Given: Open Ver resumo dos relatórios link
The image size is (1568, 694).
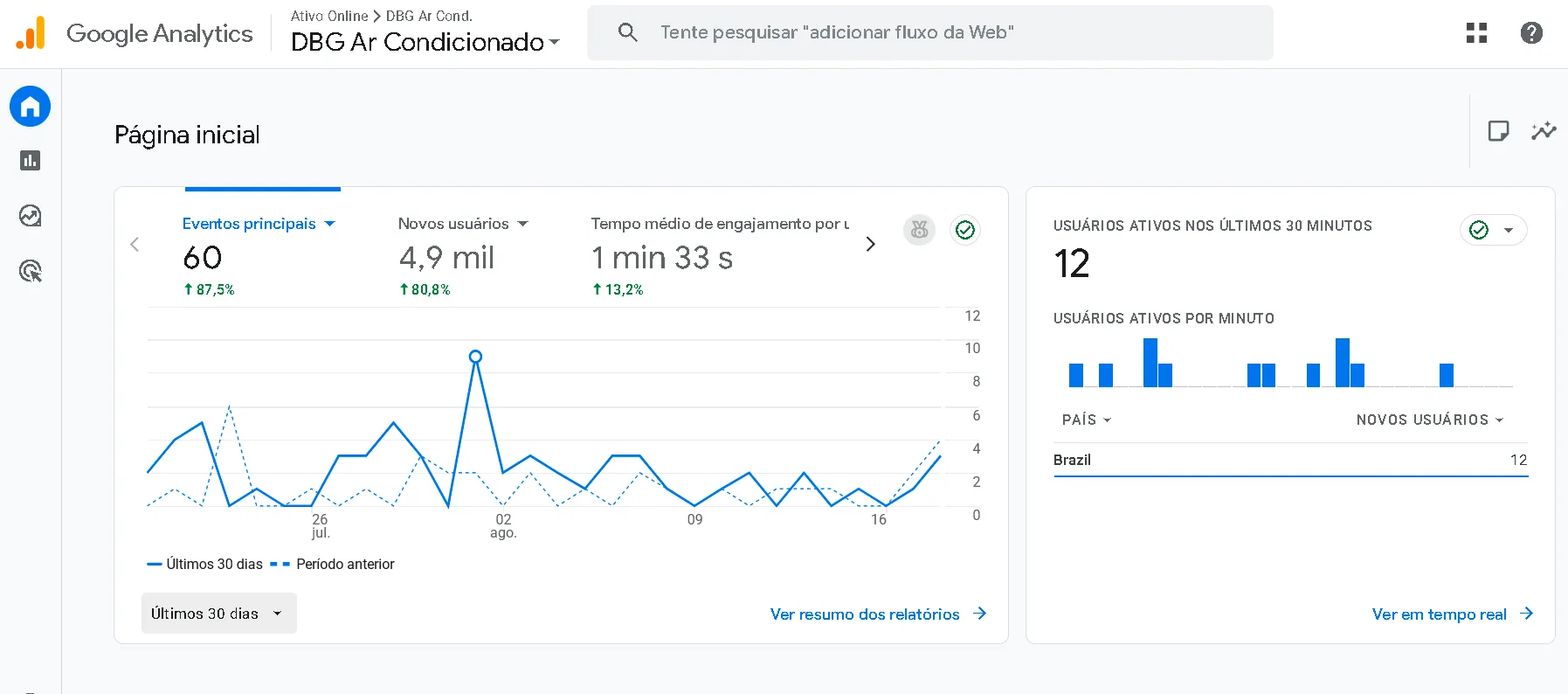Looking at the screenshot, I should pyautogui.click(x=865, y=614).
